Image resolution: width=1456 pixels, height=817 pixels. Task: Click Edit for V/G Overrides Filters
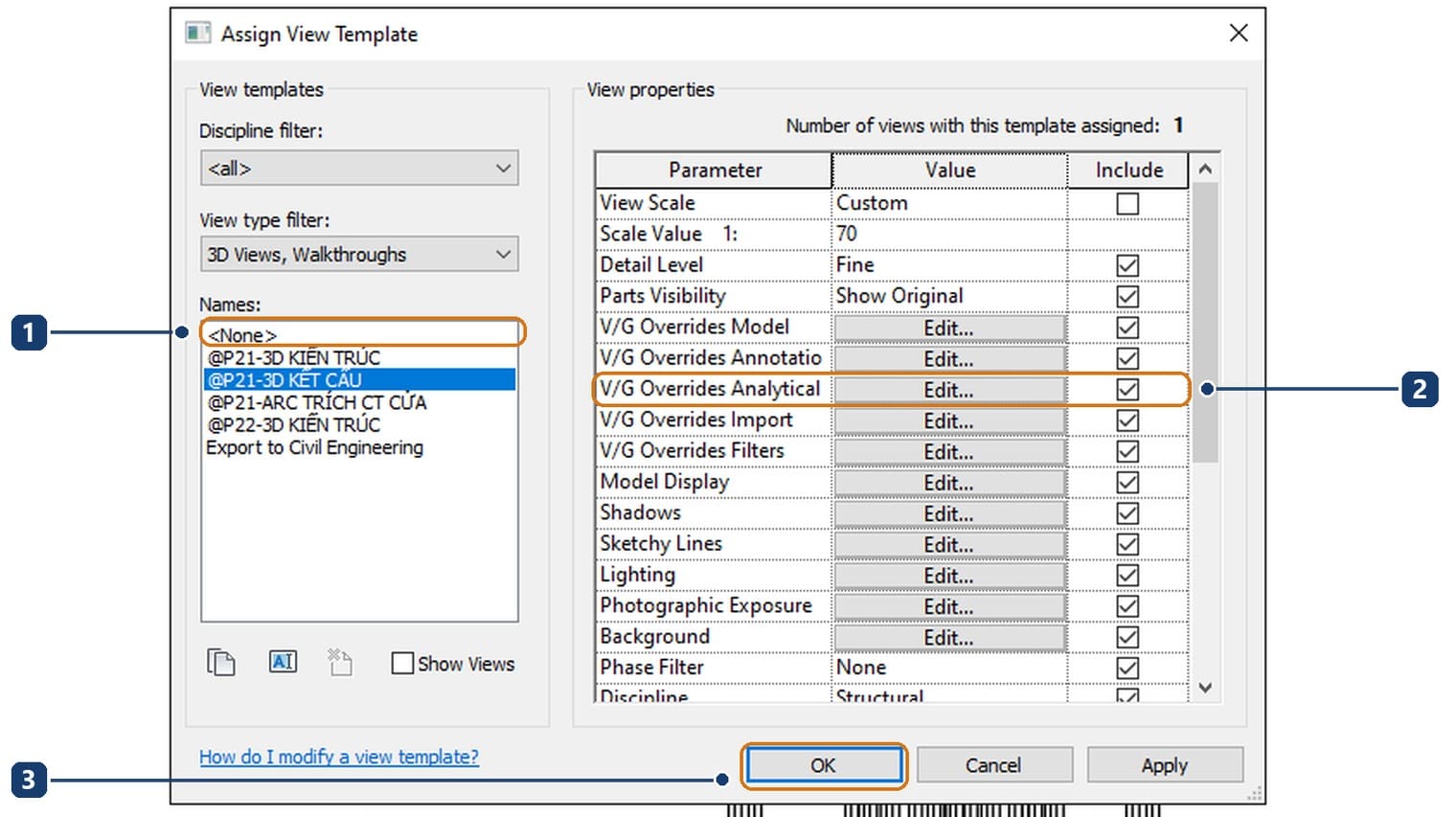(x=949, y=452)
